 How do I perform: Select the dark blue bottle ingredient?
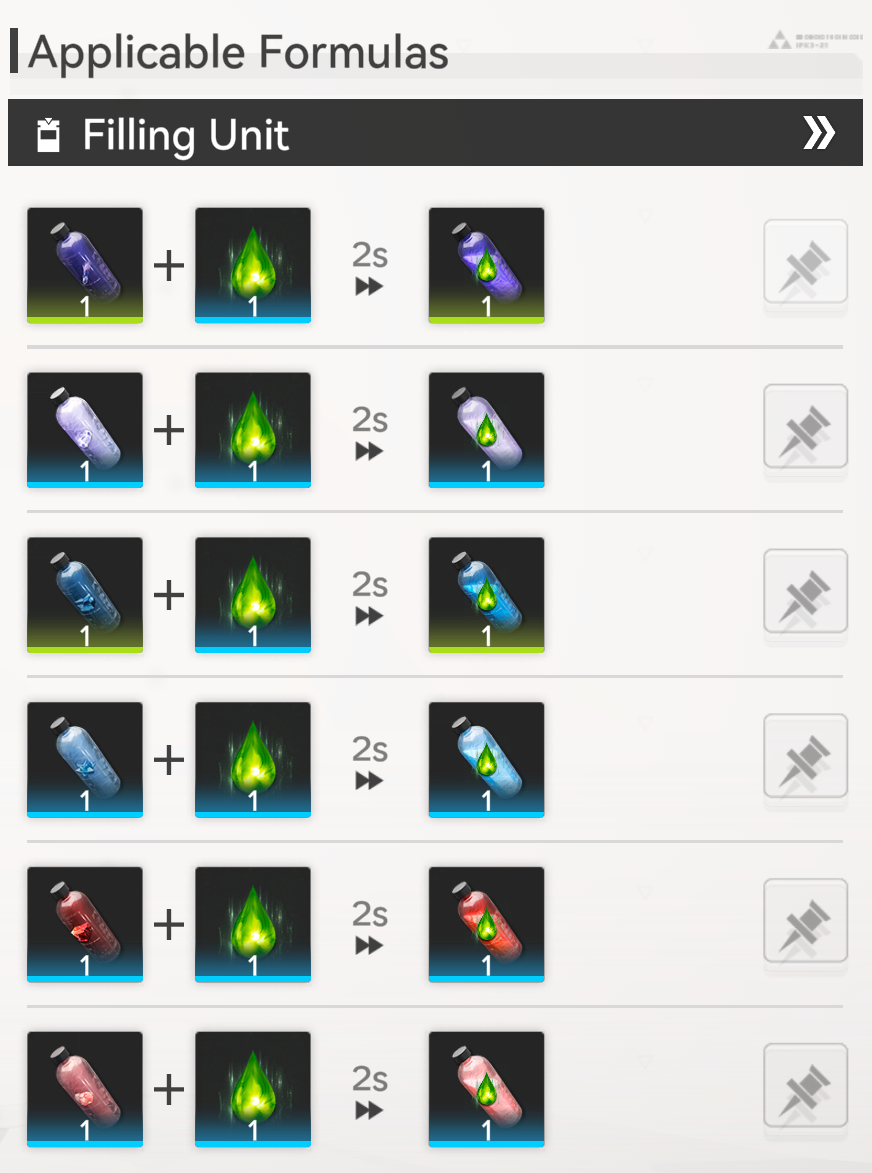pos(85,595)
